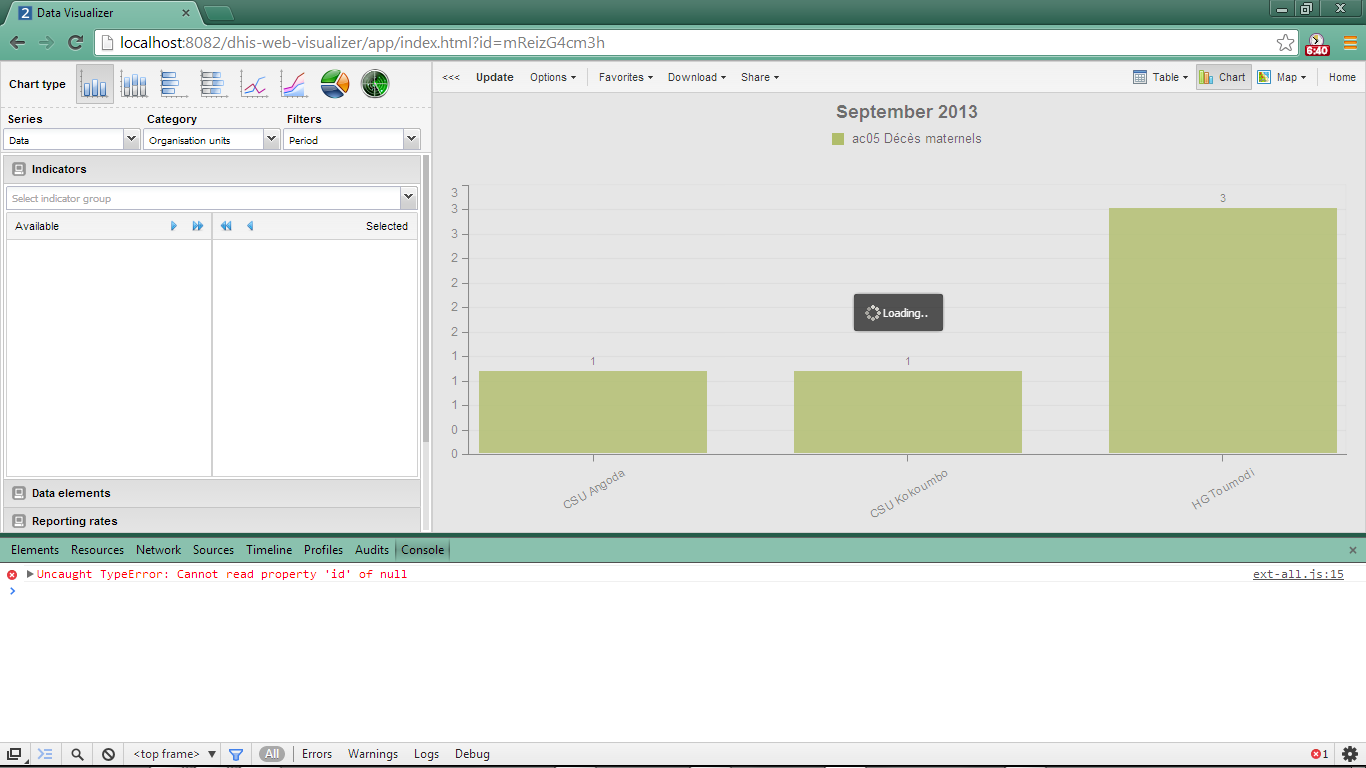
Task: Select the stacked column chart type
Action: (x=134, y=85)
